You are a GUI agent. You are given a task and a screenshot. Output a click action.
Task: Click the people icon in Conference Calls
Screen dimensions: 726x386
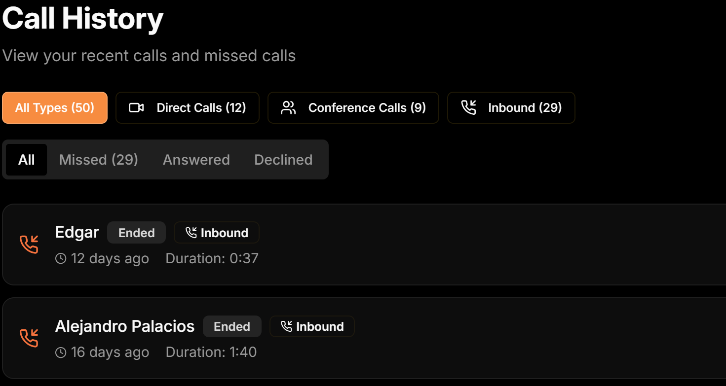pyautogui.click(x=288, y=108)
